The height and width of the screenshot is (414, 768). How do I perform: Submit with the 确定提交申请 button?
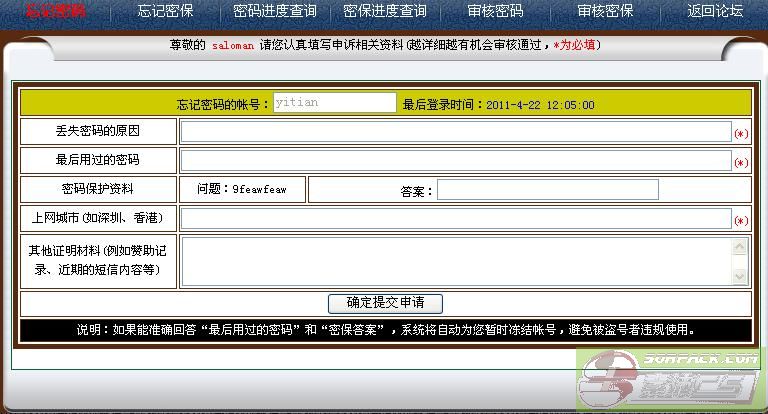[385, 303]
